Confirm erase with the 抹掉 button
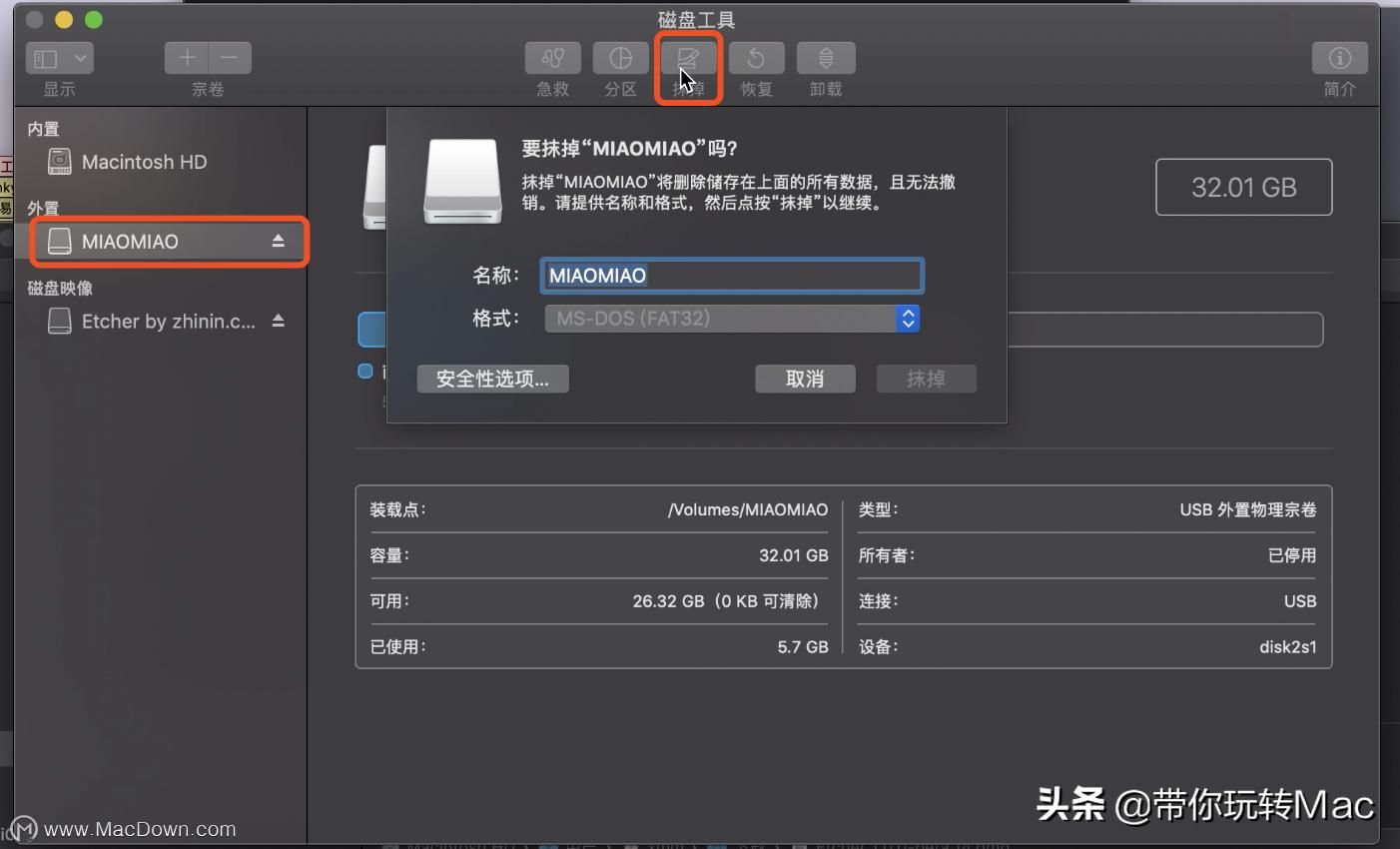The width and height of the screenshot is (1400, 849). [926, 379]
